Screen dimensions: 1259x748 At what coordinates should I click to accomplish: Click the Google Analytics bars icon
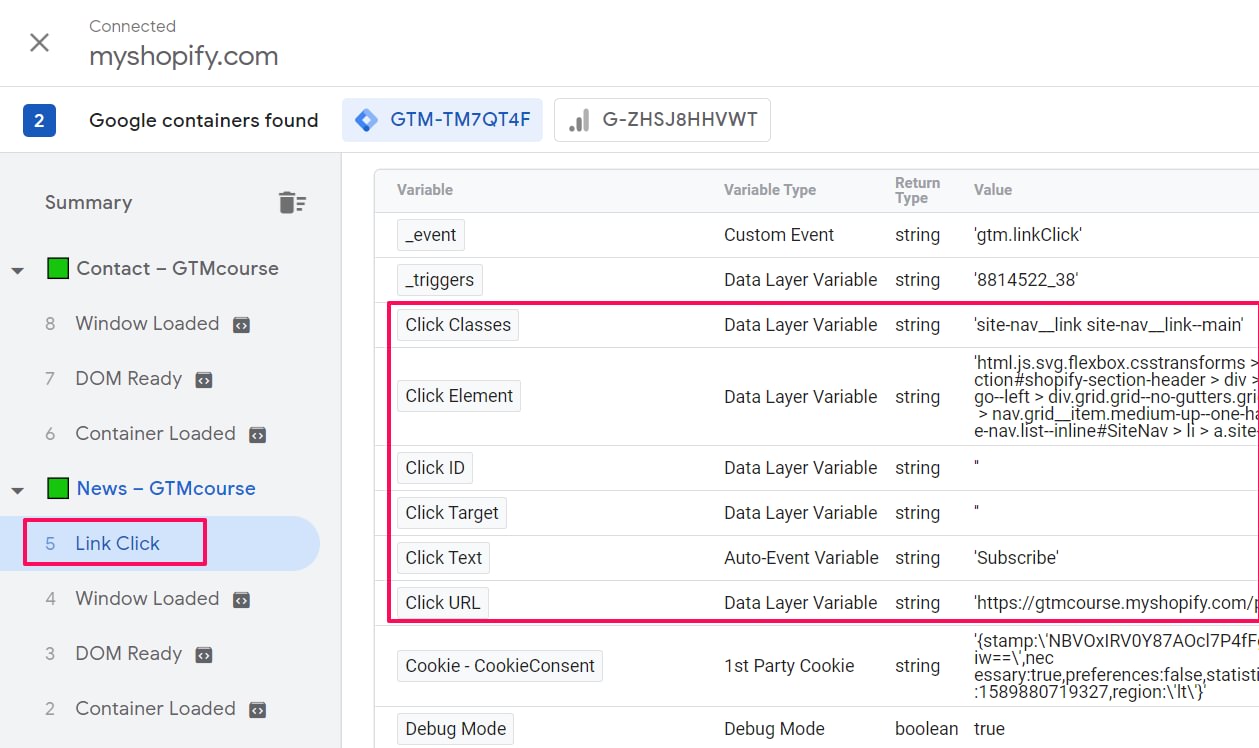578,121
